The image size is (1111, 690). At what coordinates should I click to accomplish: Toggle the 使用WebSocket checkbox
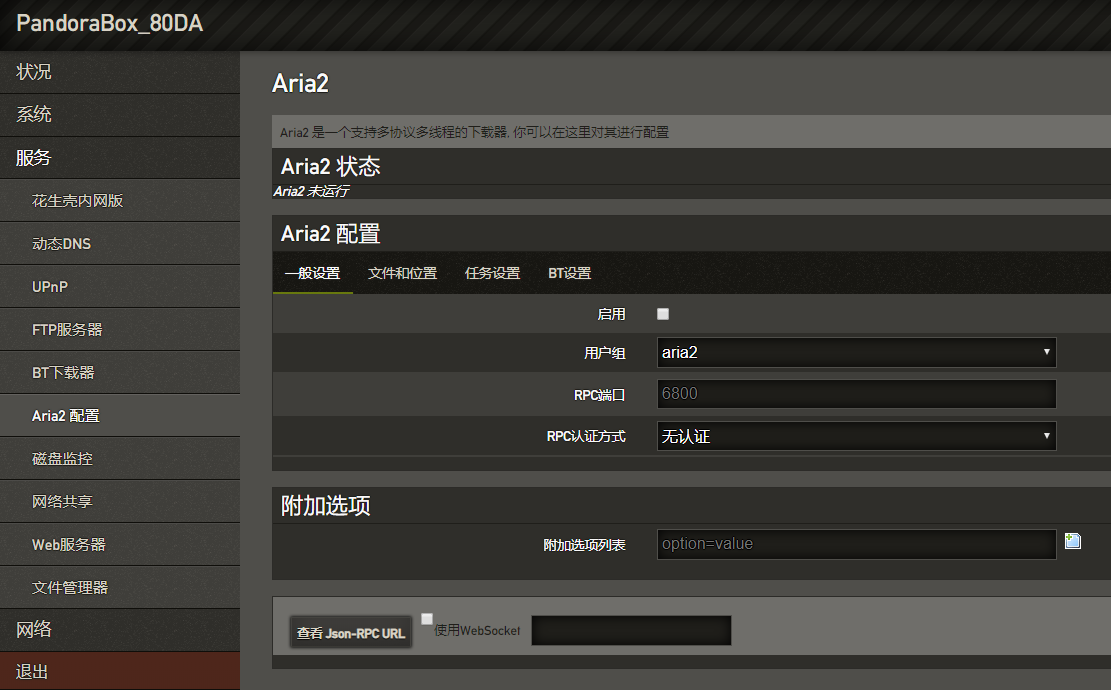point(427,619)
